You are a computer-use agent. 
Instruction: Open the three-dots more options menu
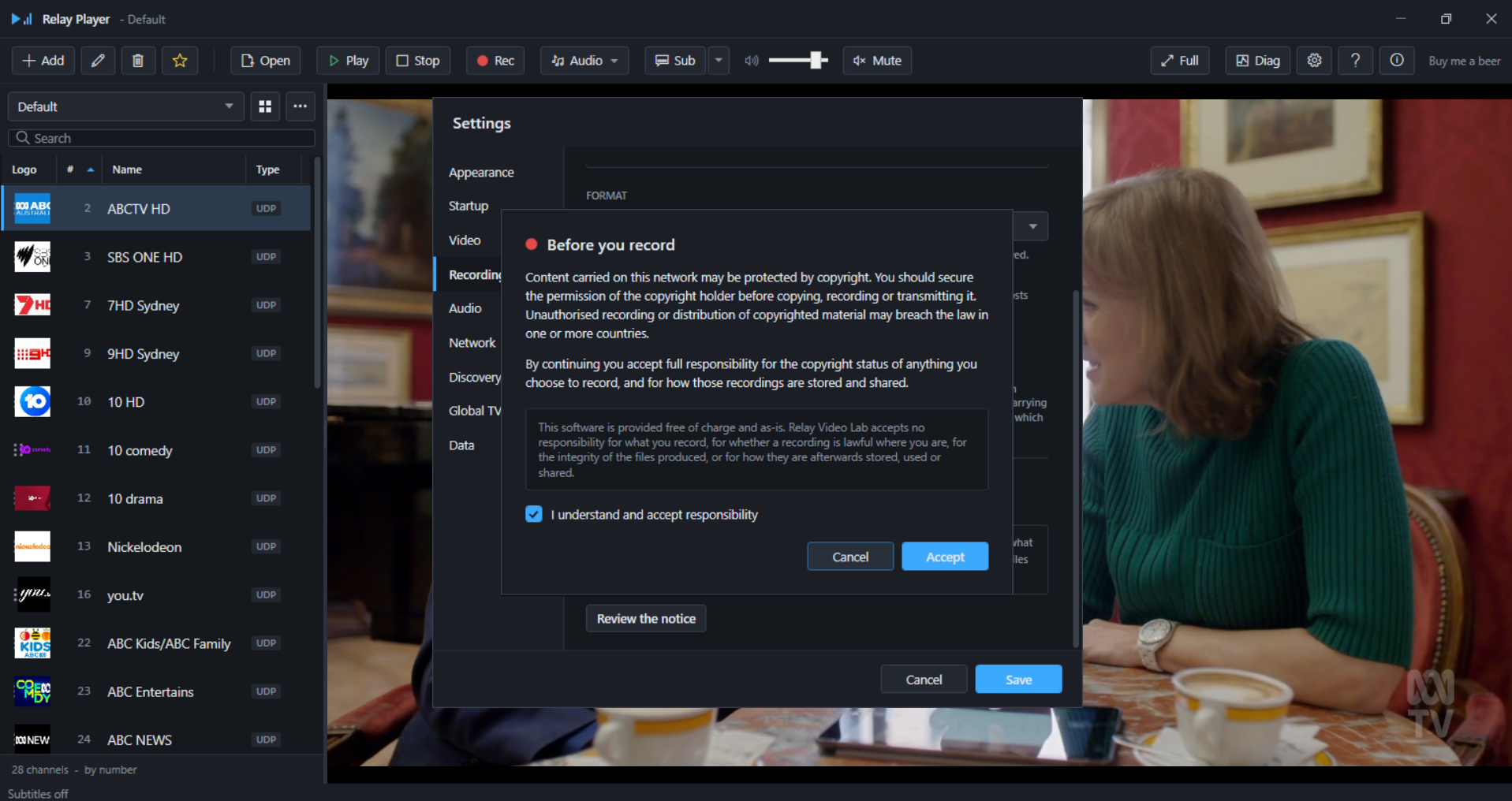(x=301, y=106)
